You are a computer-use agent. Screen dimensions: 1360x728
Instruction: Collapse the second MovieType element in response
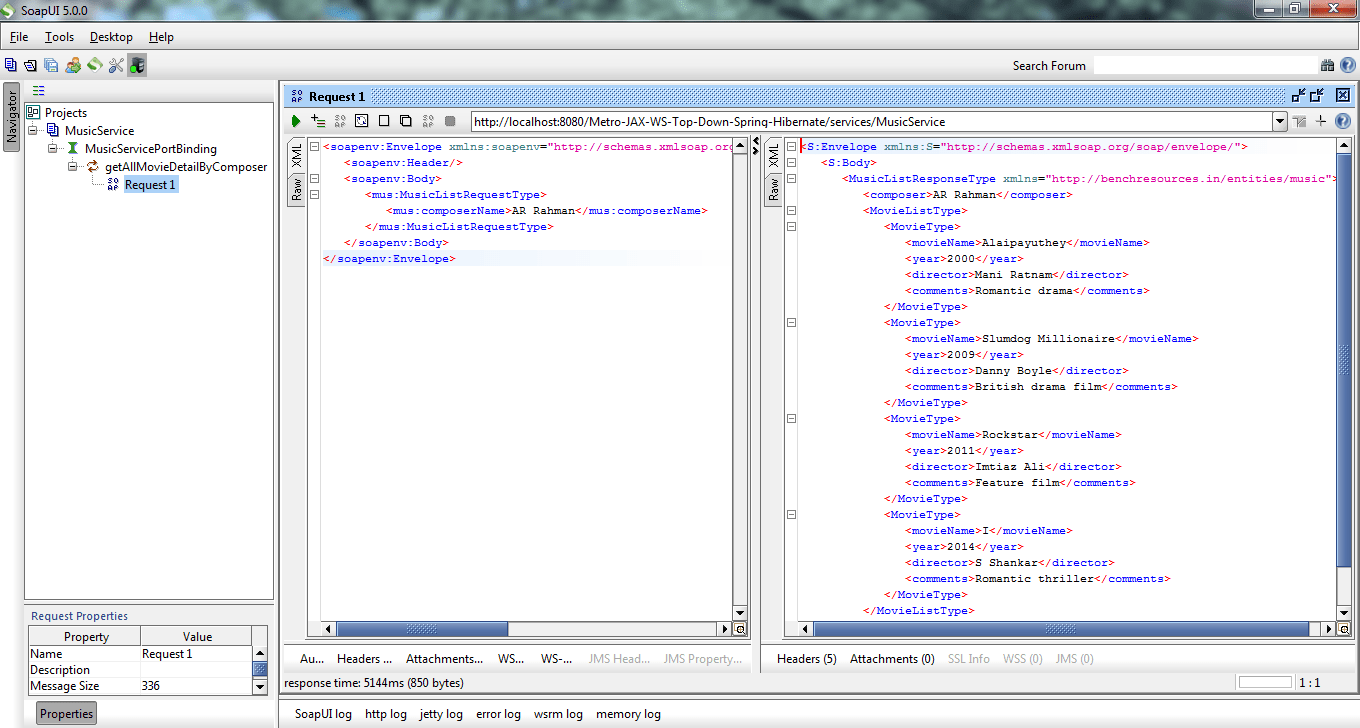click(x=791, y=322)
